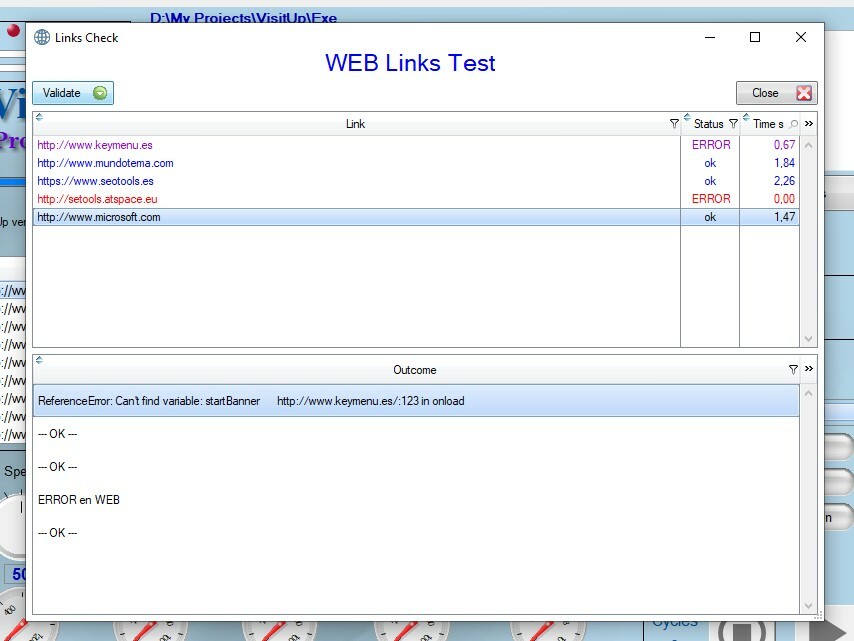The height and width of the screenshot is (641, 854).
Task: Click the » chevron on the Outcome header
Action: coord(808,369)
